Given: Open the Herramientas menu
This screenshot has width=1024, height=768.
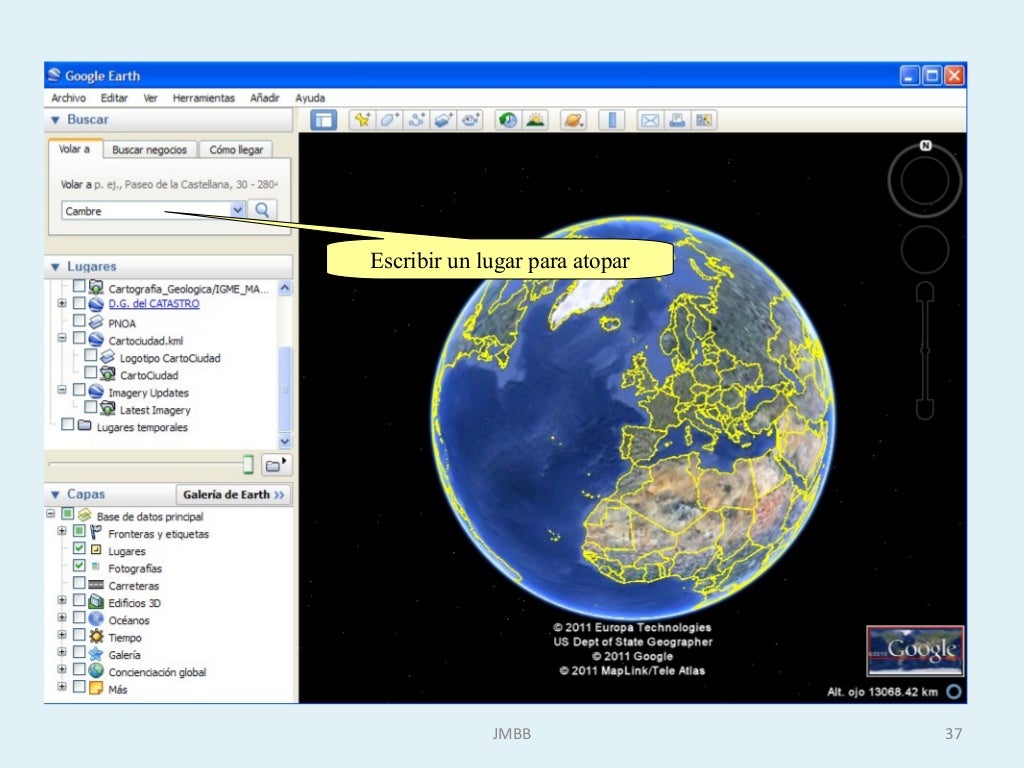Looking at the screenshot, I should 203,98.
